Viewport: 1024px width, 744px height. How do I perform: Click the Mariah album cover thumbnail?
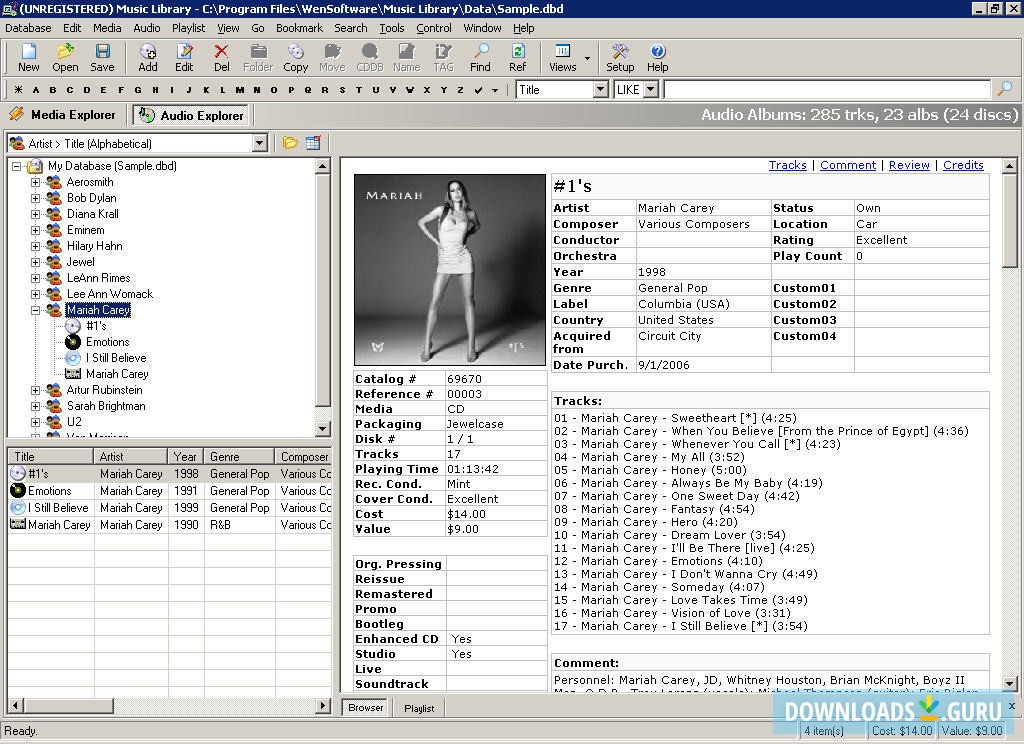tap(449, 269)
